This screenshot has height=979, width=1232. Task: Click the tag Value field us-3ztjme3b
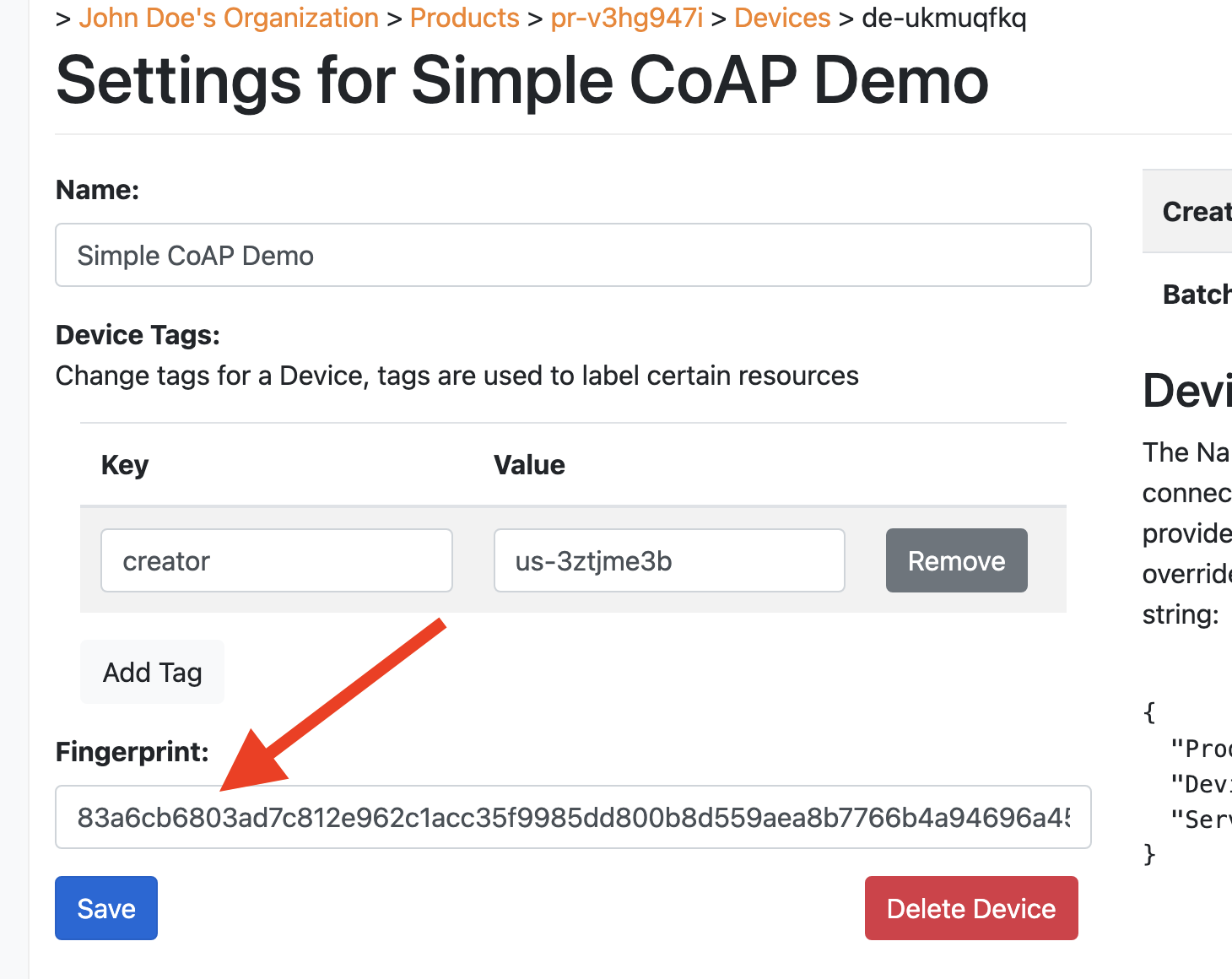[669, 560]
